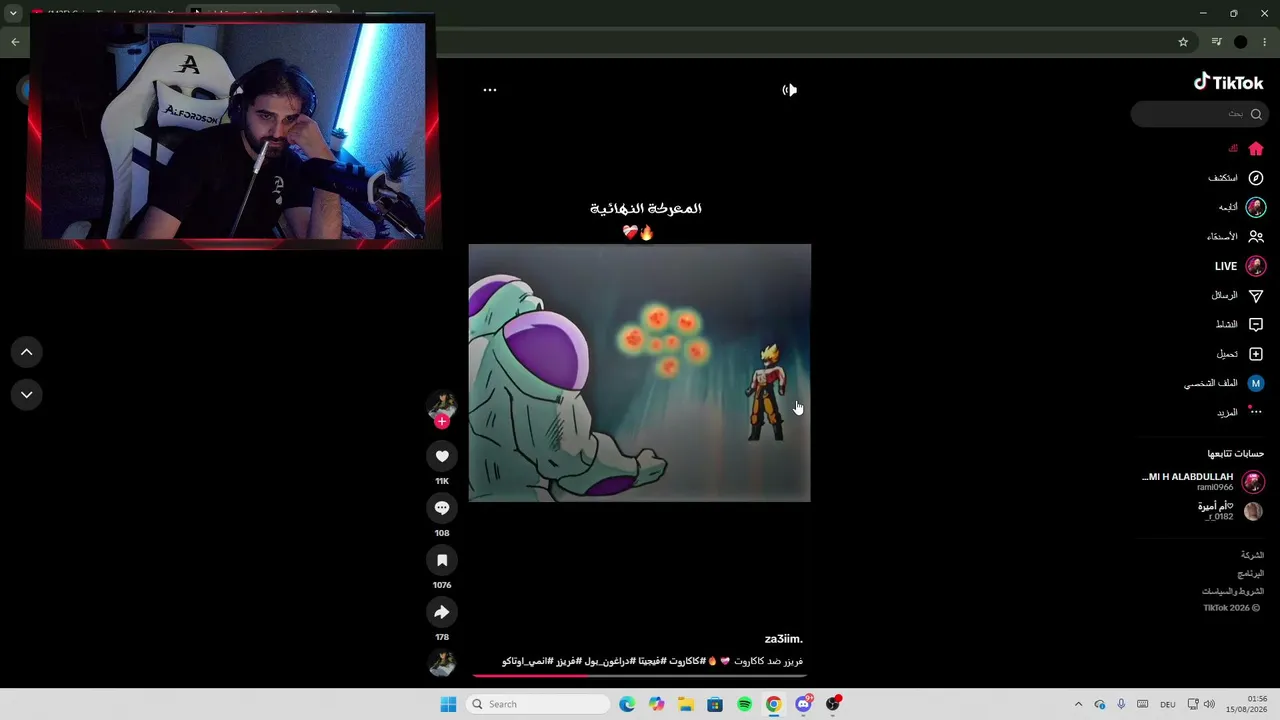Open the البرنامج footer link
Viewport: 1280px width, 720px height.
(x=1250, y=574)
